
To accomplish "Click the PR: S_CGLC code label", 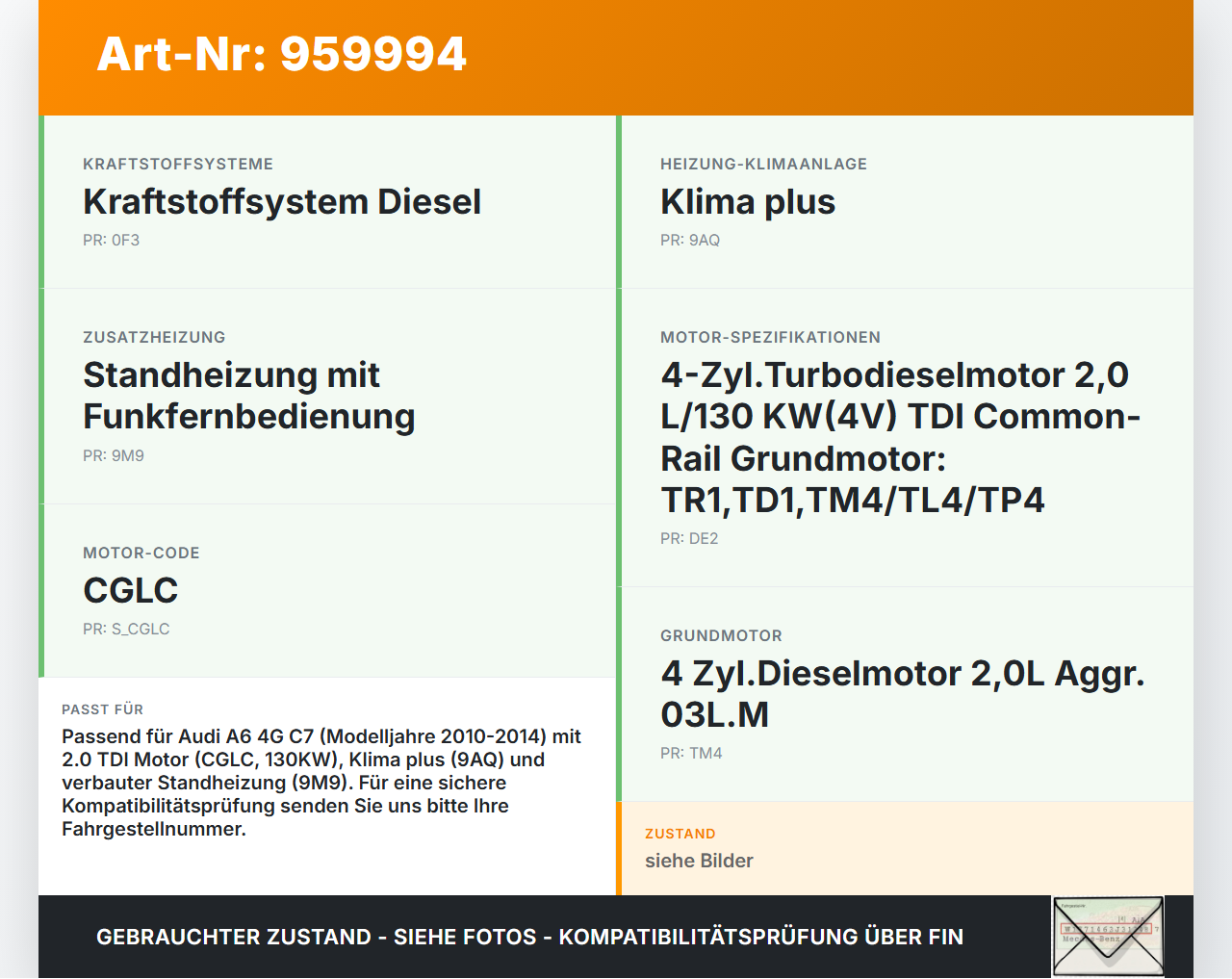I will click(126, 629).
